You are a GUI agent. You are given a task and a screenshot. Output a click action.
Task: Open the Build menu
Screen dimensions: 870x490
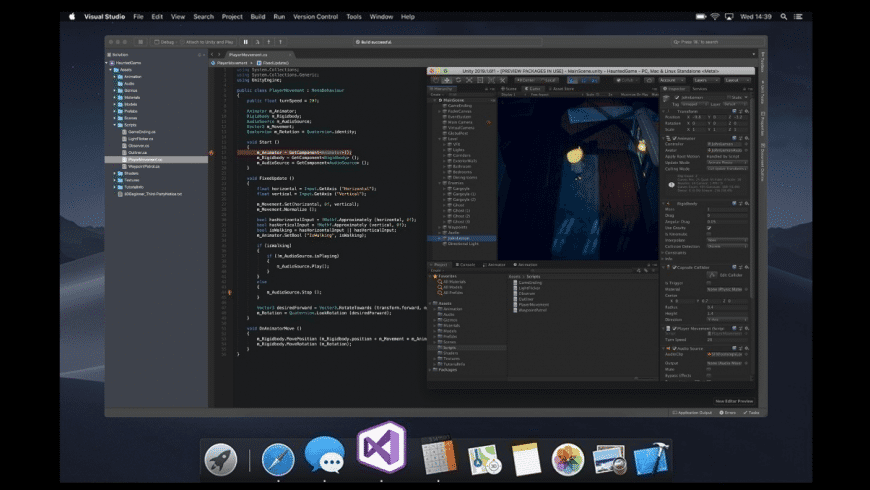coord(257,17)
